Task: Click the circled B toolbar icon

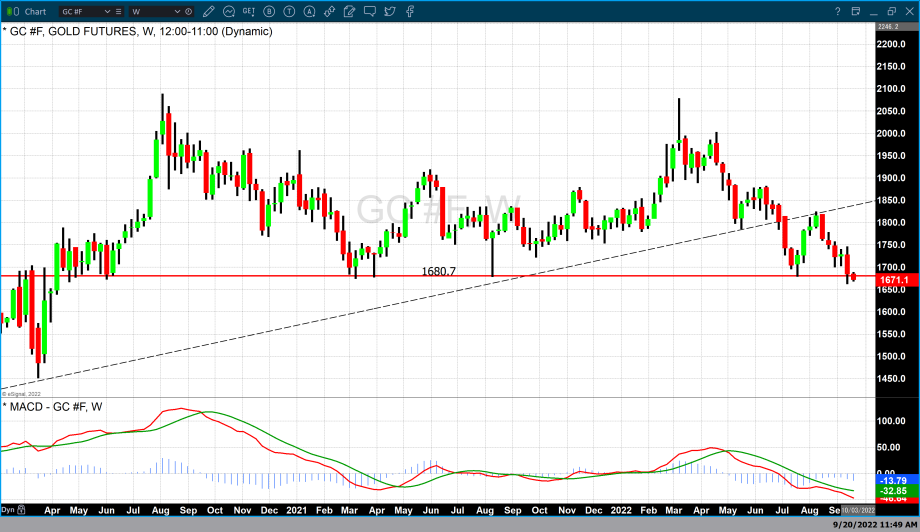Action: pyautogui.click(x=270, y=11)
